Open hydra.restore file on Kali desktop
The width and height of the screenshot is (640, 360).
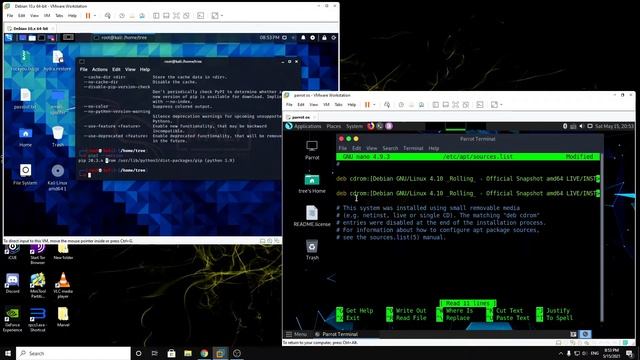58,61
